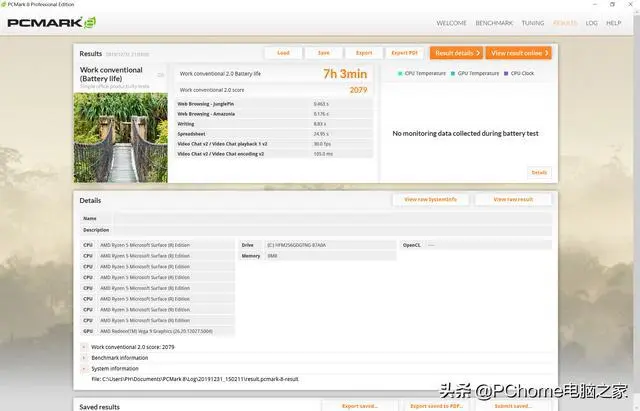Image resolution: width=640 pixels, height=411 pixels.
Task: Expand Work conventional 2.0 score: 2079
Action: point(84,347)
